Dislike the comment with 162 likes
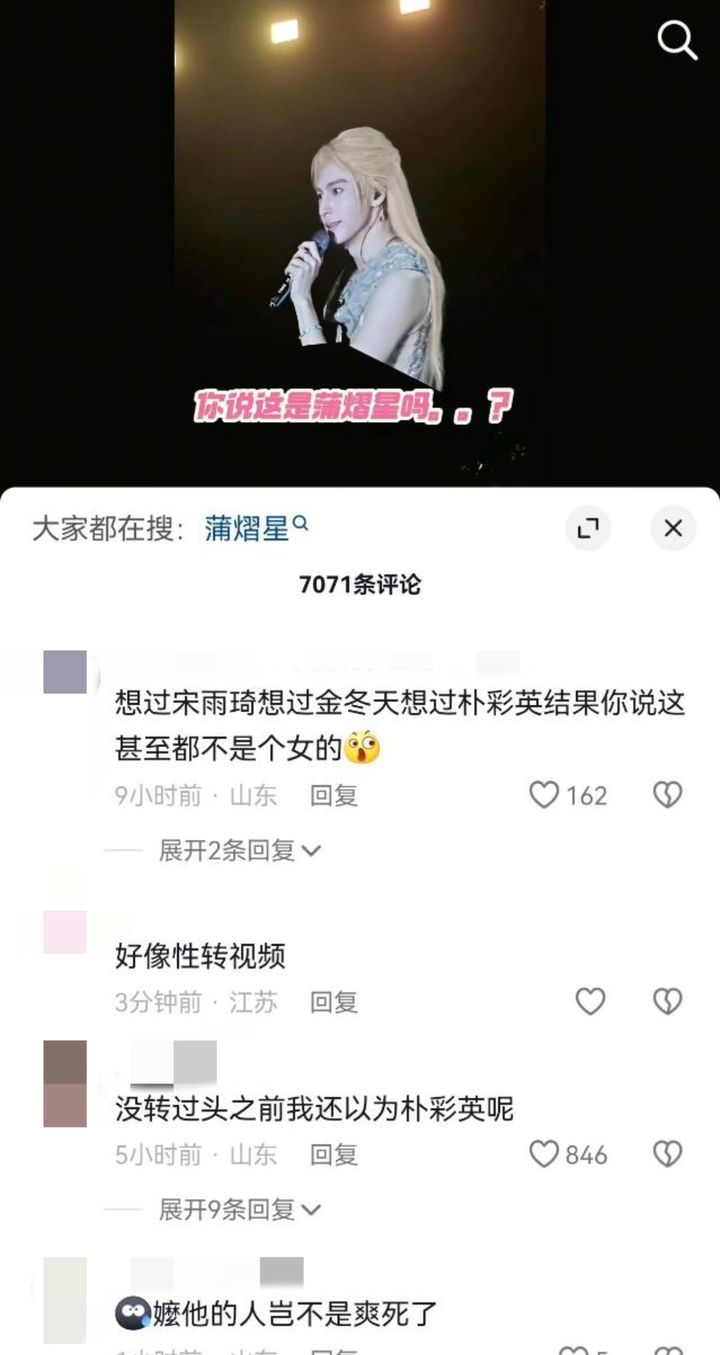Screen dimensions: 720x1355 point(667,795)
